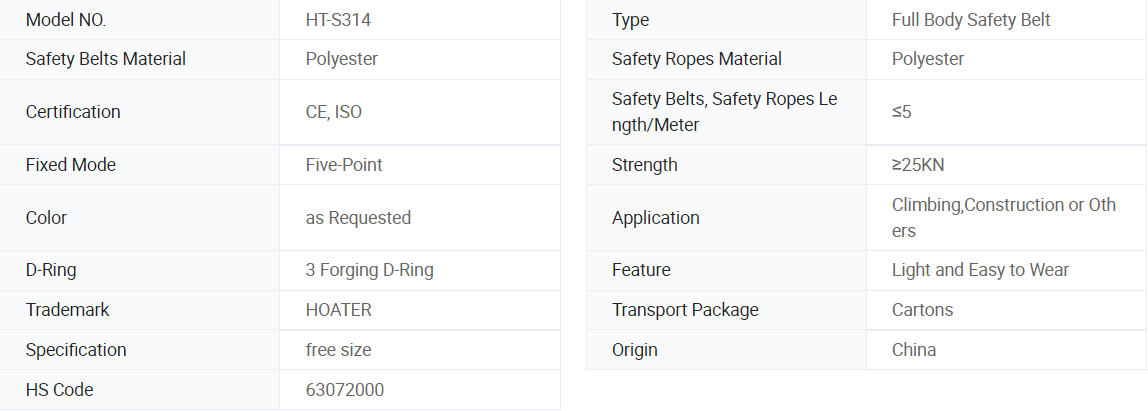
Task: Click the Transport Package label cell
Action: [726, 310]
